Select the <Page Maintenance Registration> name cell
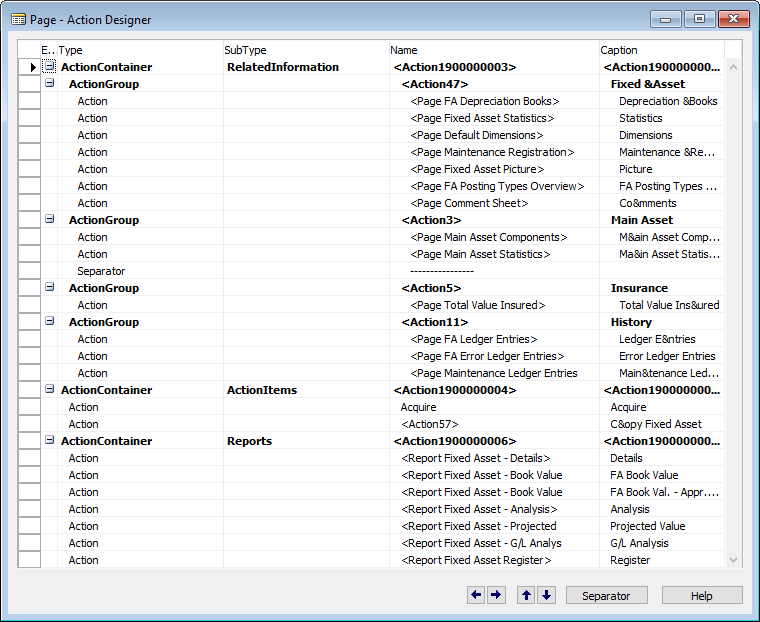Screen dimensions: 760x622 [x=494, y=152]
